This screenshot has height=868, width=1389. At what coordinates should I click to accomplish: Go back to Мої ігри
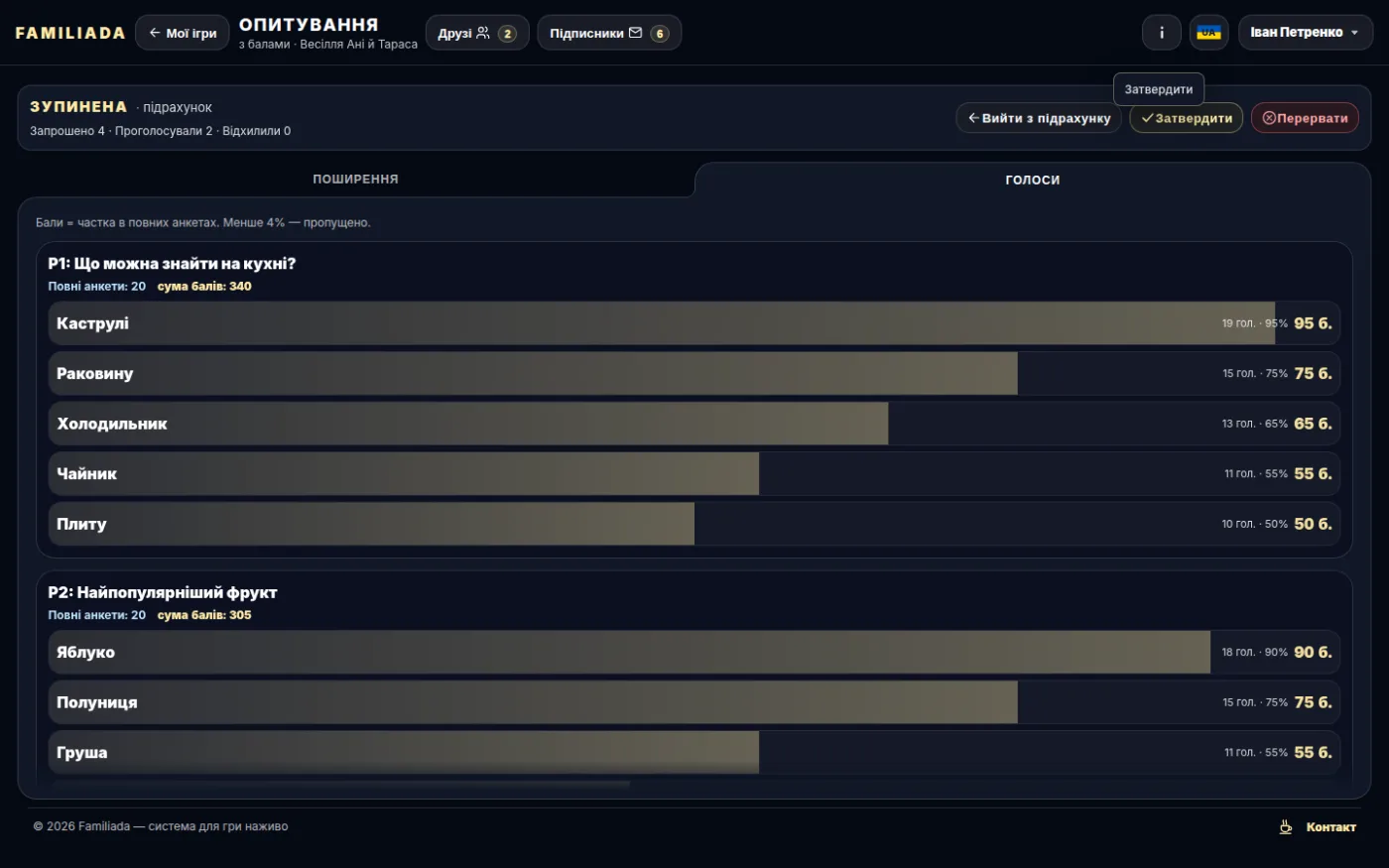click(183, 33)
